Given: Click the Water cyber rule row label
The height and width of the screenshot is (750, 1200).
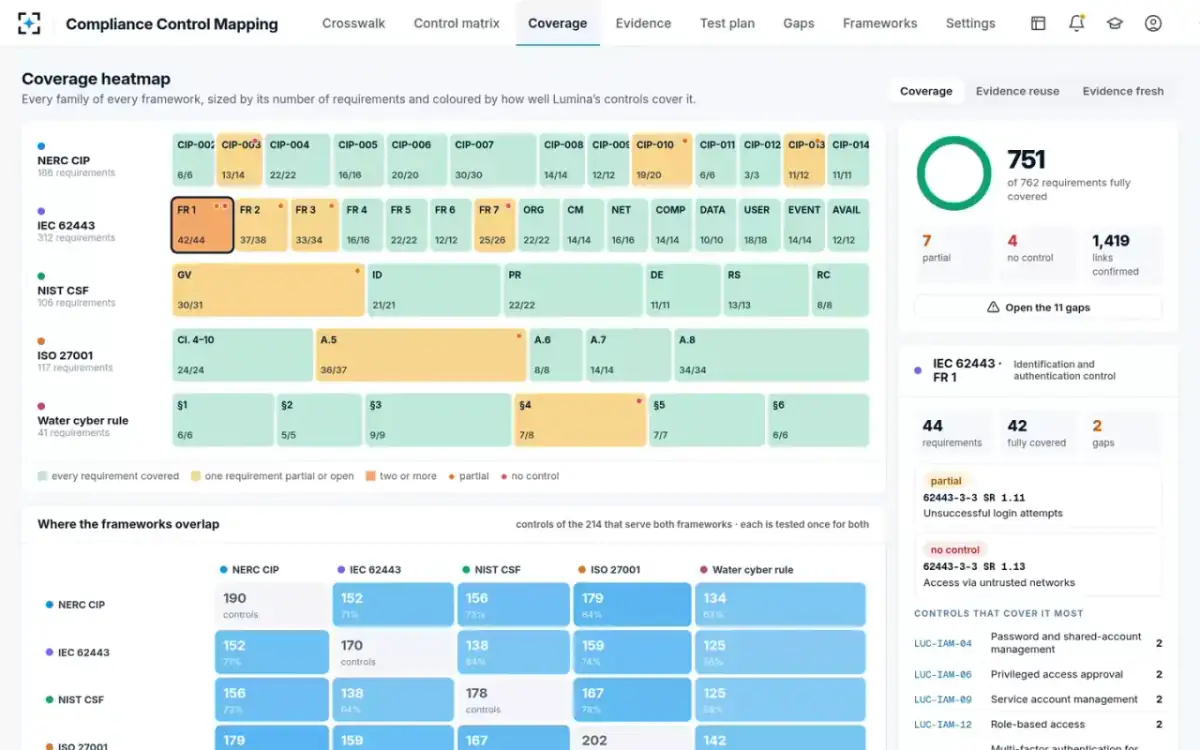Looking at the screenshot, I should (x=83, y=420).
